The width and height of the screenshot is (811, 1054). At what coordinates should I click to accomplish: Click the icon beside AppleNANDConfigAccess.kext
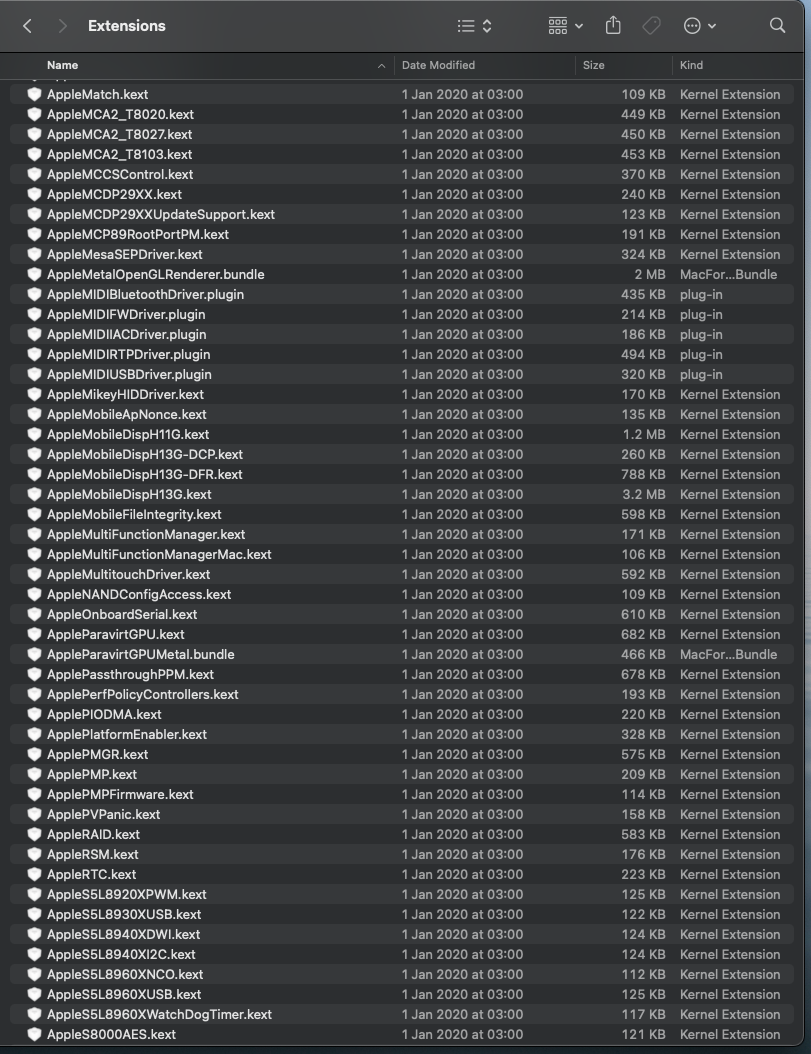[34, 594]
